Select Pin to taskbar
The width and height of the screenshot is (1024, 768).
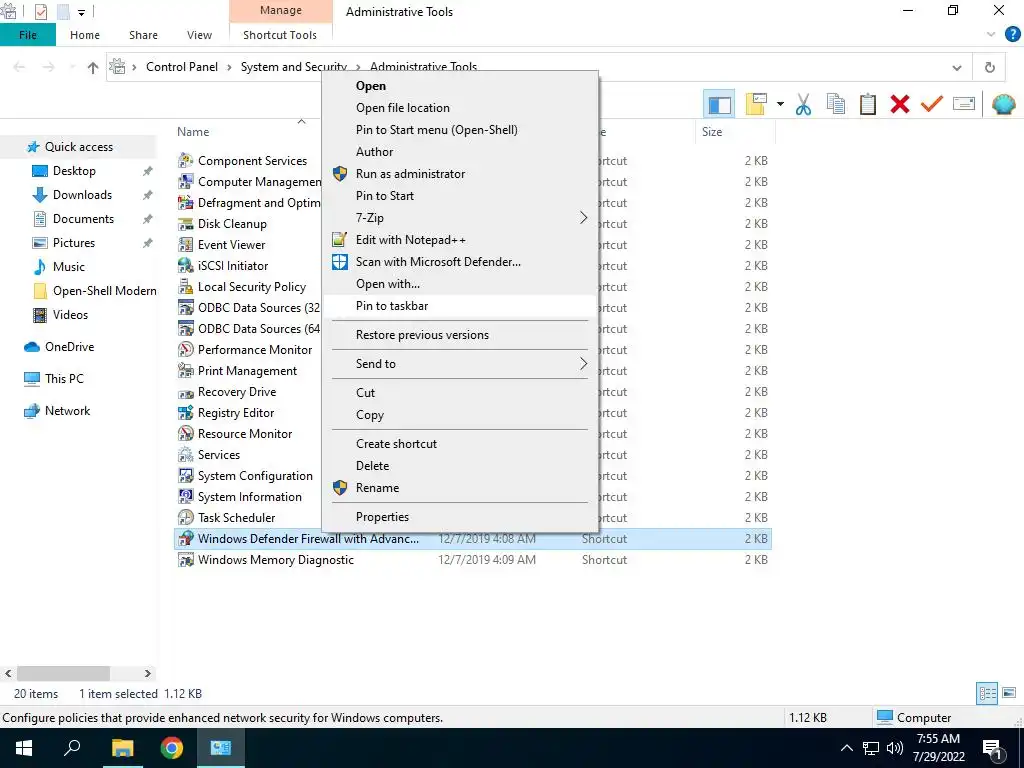coord(460,306)
